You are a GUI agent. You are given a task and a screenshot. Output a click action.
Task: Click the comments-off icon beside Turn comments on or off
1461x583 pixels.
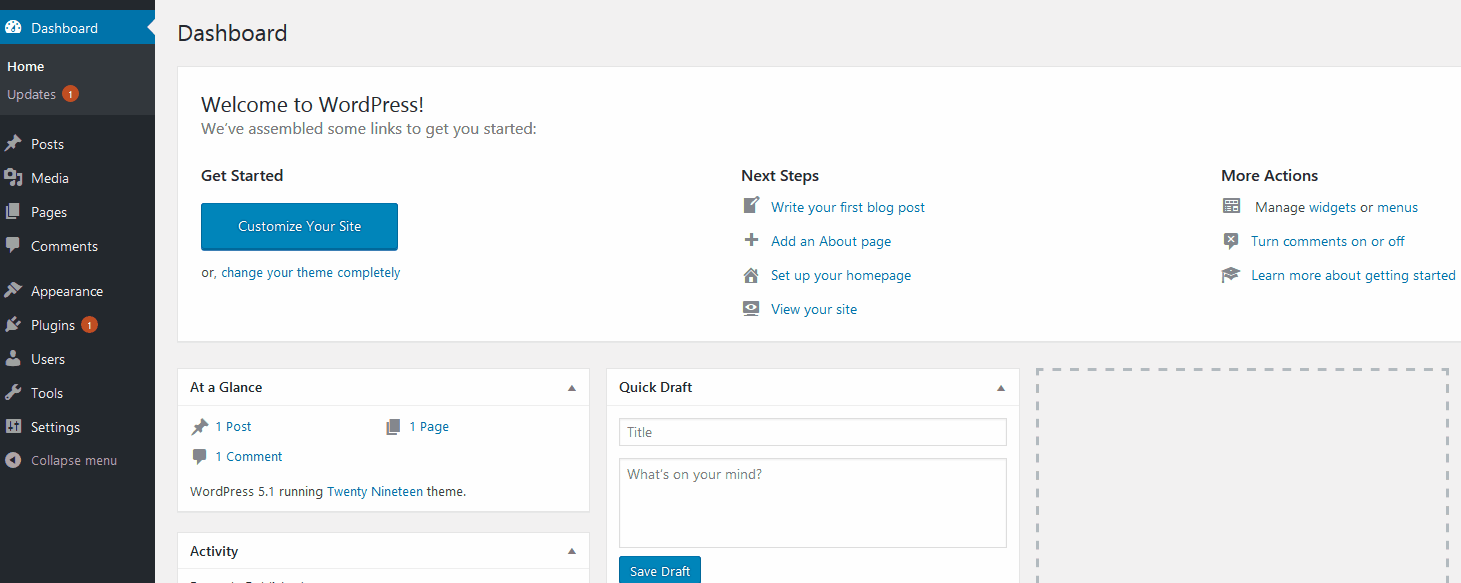1231,241
